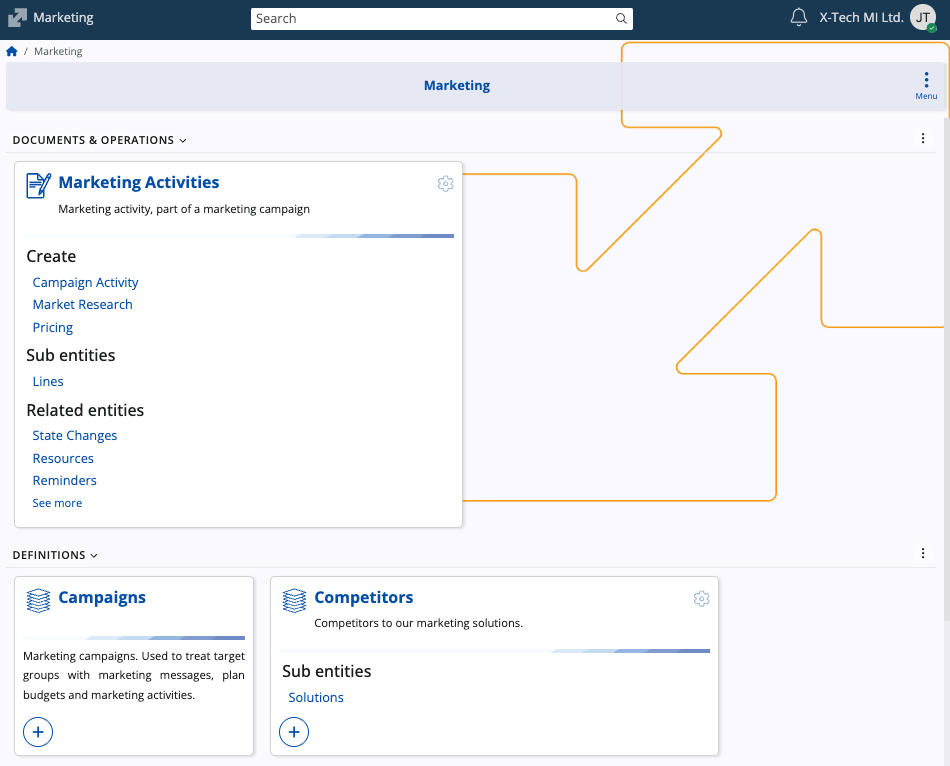Open the three-dot Menu button
The image size is (950, 766).
(926, 85)
